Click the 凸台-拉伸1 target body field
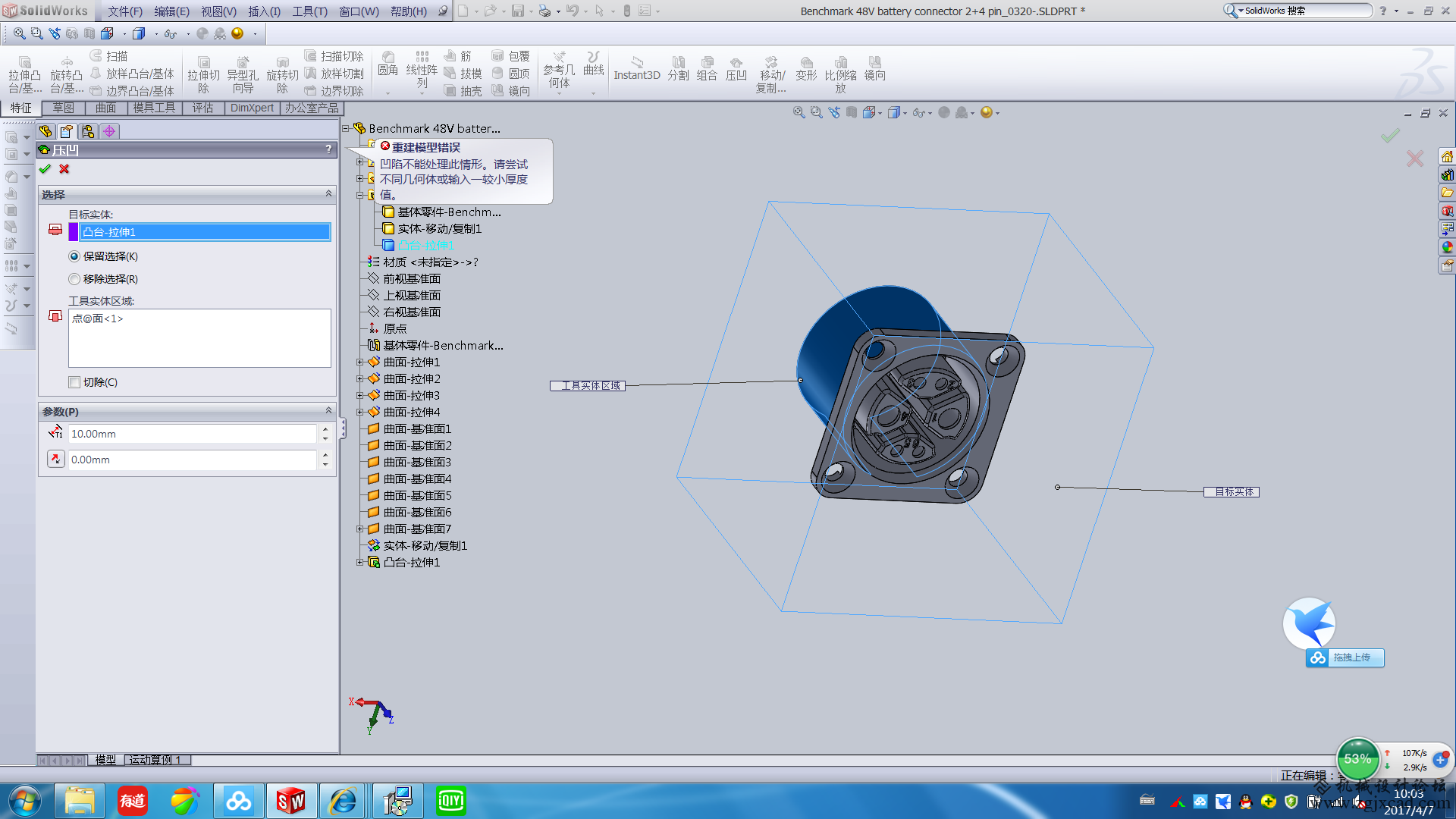This screenshot has height=819, width=1456. pos(205,232)
